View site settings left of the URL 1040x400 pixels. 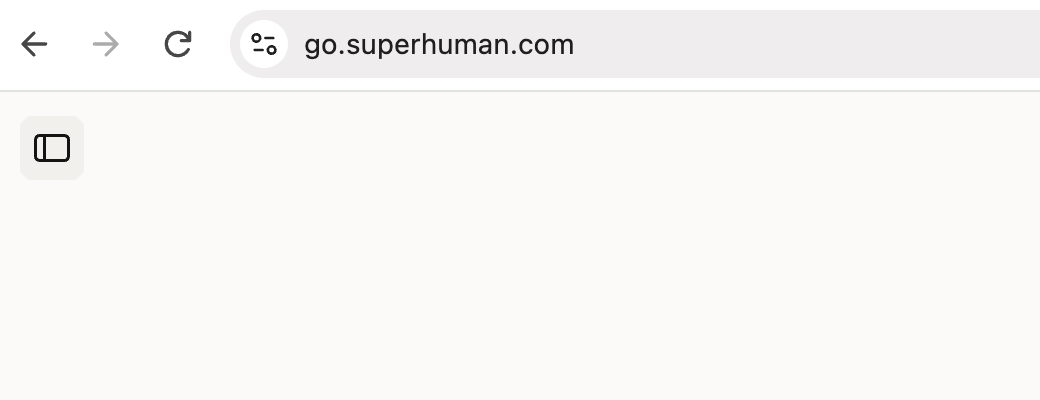coord(263,44)
